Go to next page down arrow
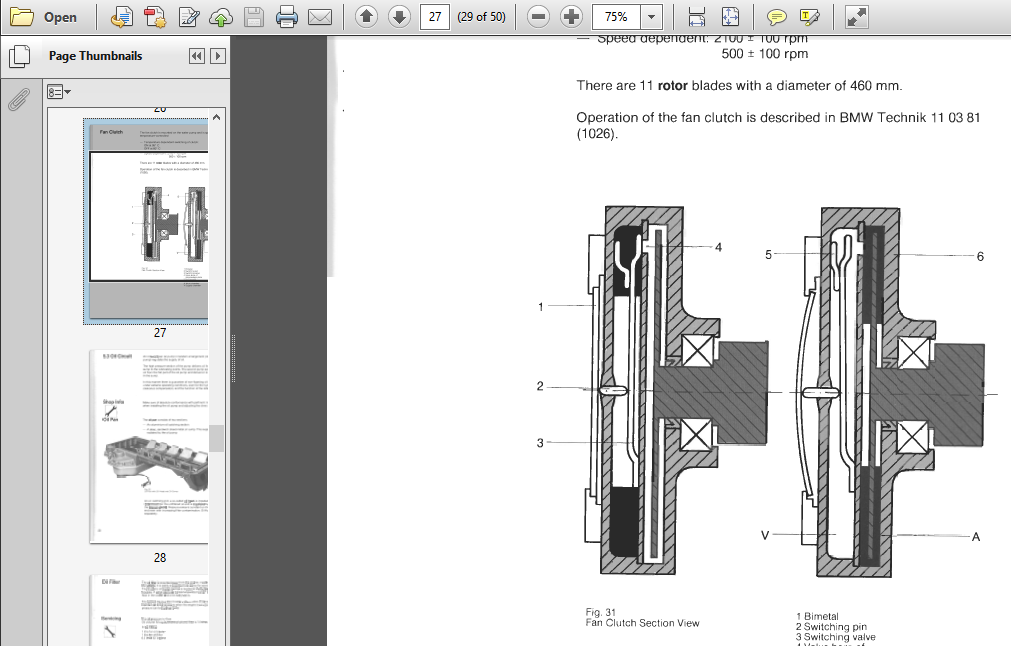Image resolution: width=1011 pixels, height=646 pixels. coord(399,17)
